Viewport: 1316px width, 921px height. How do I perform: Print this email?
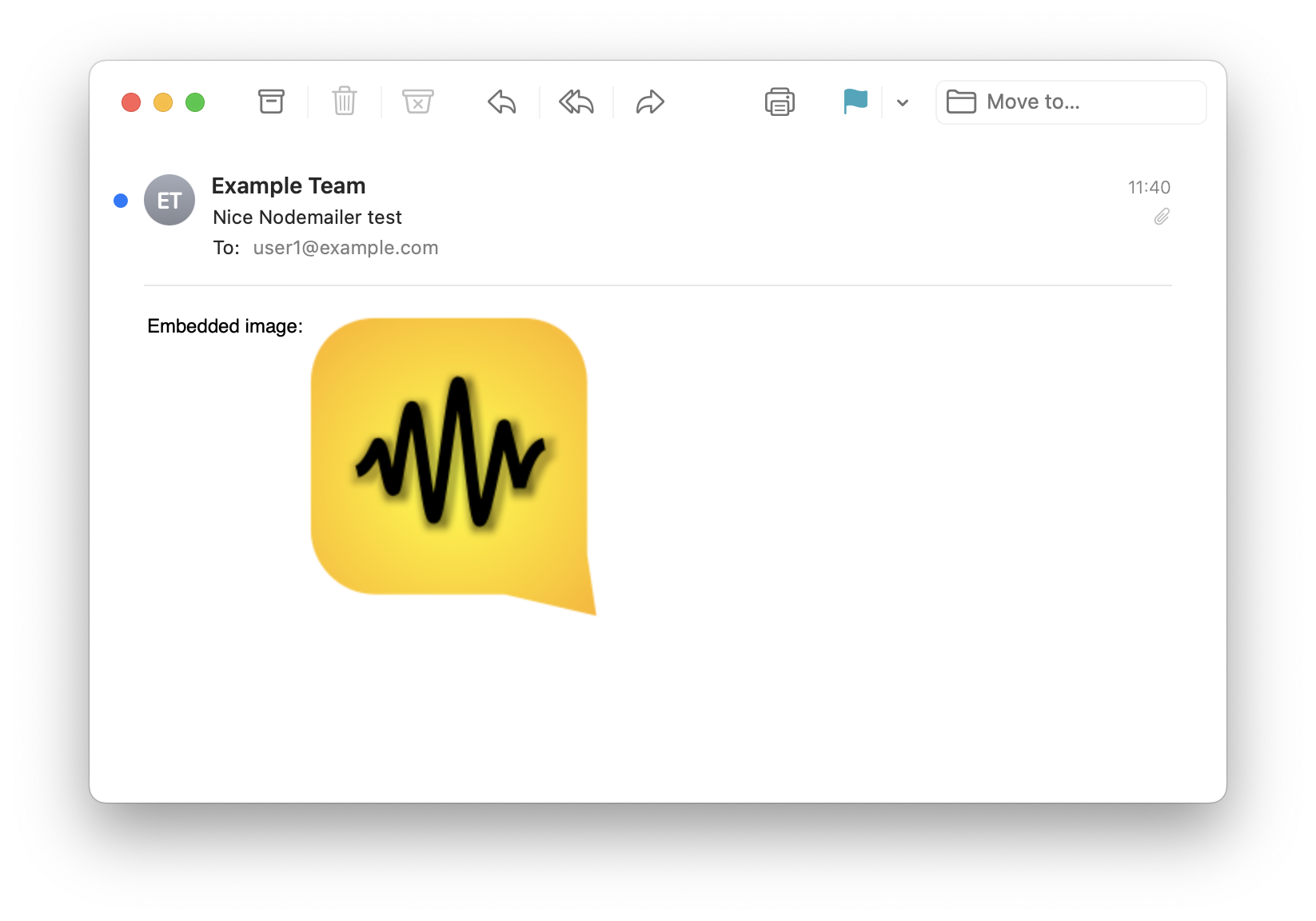(780, 102)
